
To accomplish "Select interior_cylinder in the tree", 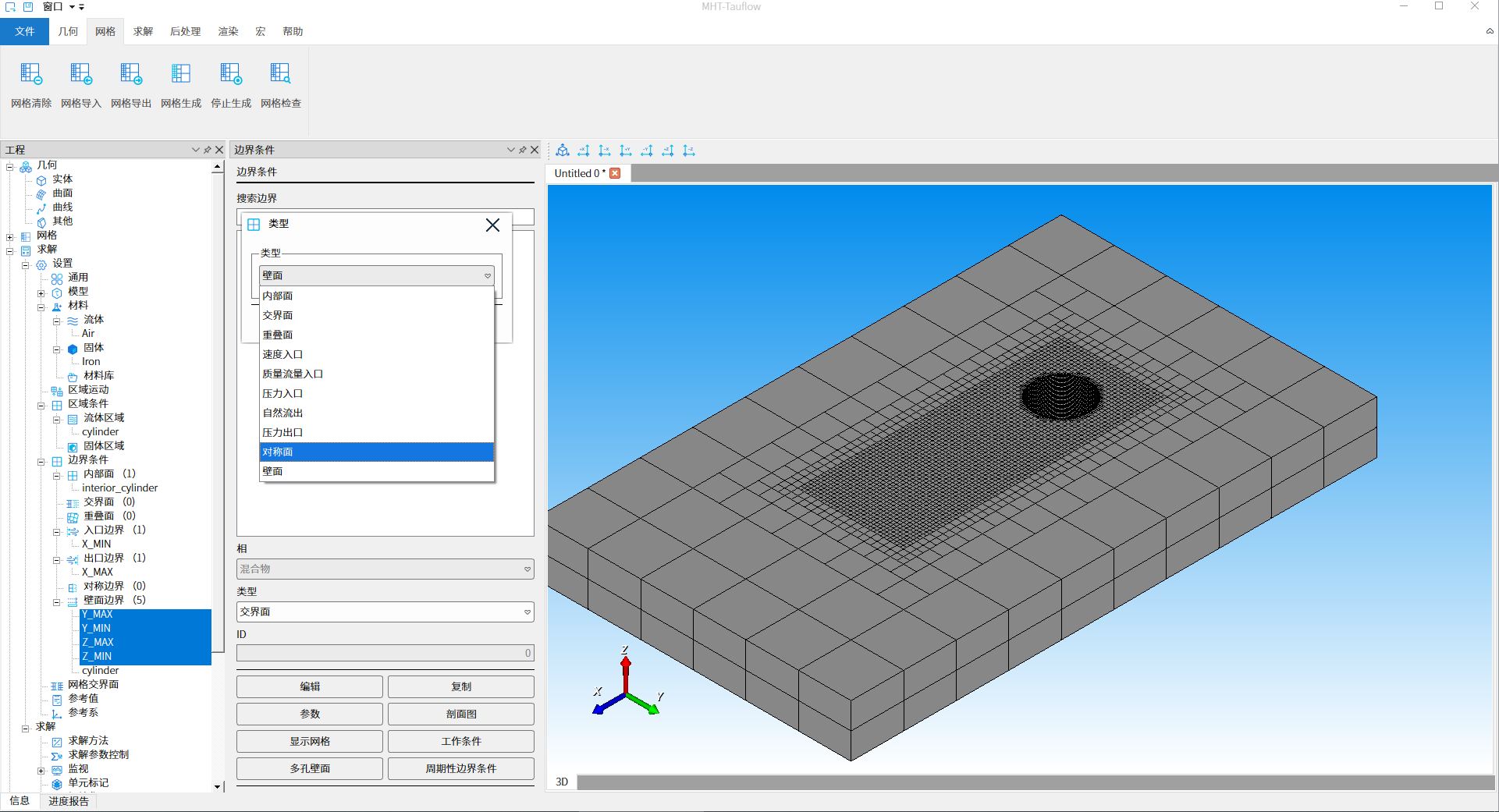I will (x=119, y=488).
